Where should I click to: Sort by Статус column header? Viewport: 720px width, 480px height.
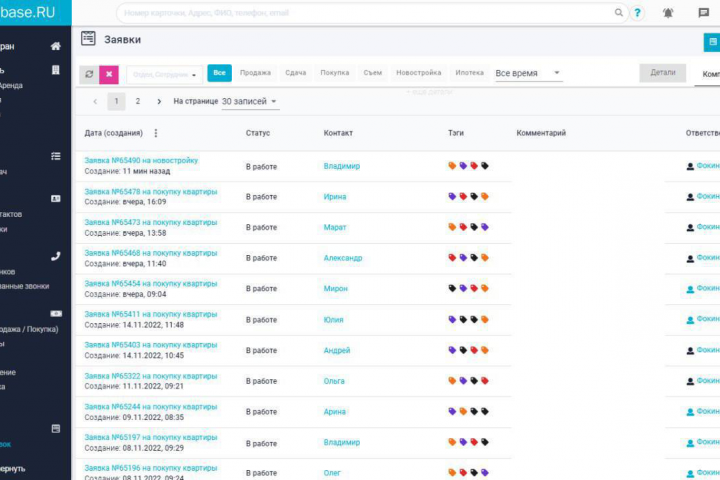pyautogui.click(x=258, y=133)
